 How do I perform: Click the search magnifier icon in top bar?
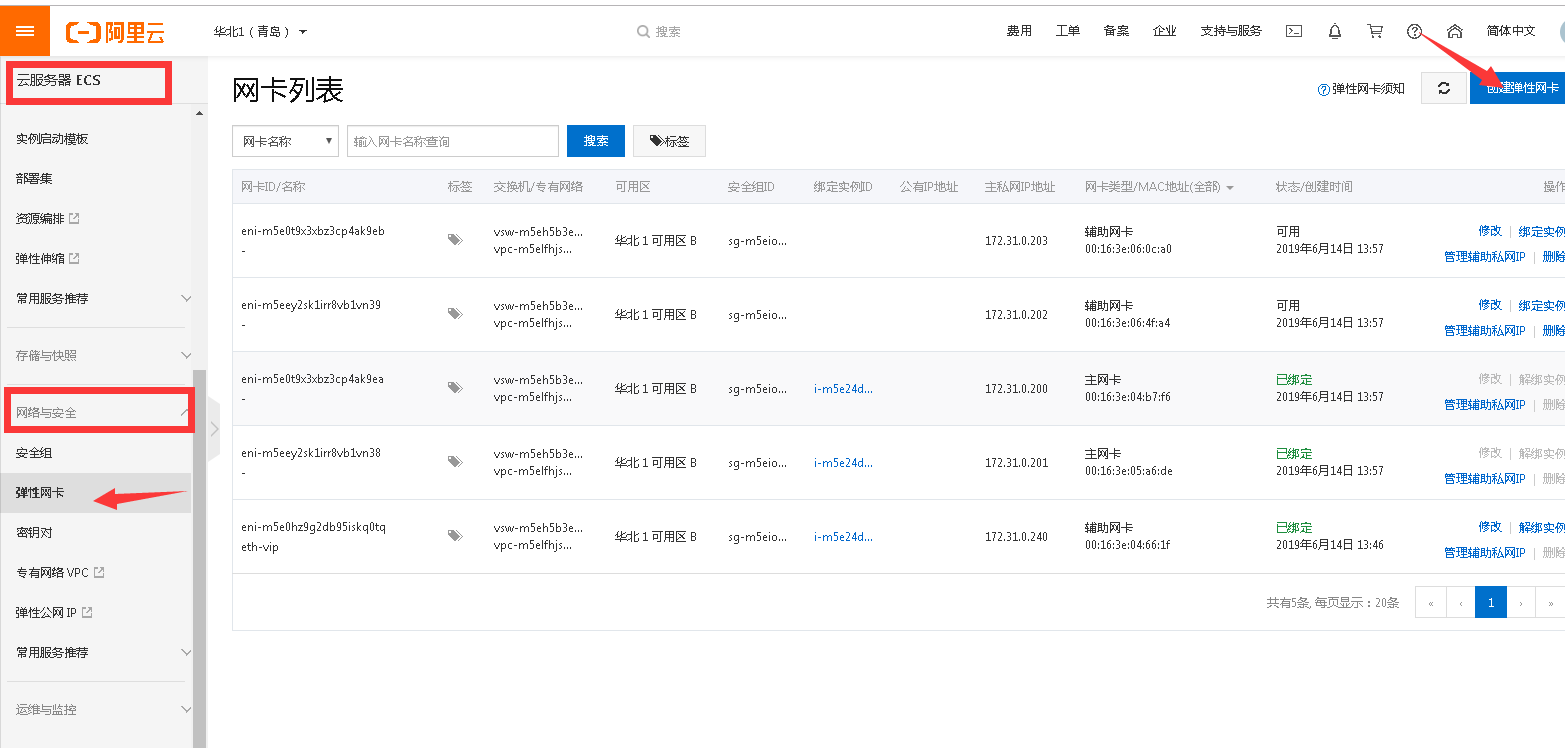pyautogui.click(x=643, y=31)
